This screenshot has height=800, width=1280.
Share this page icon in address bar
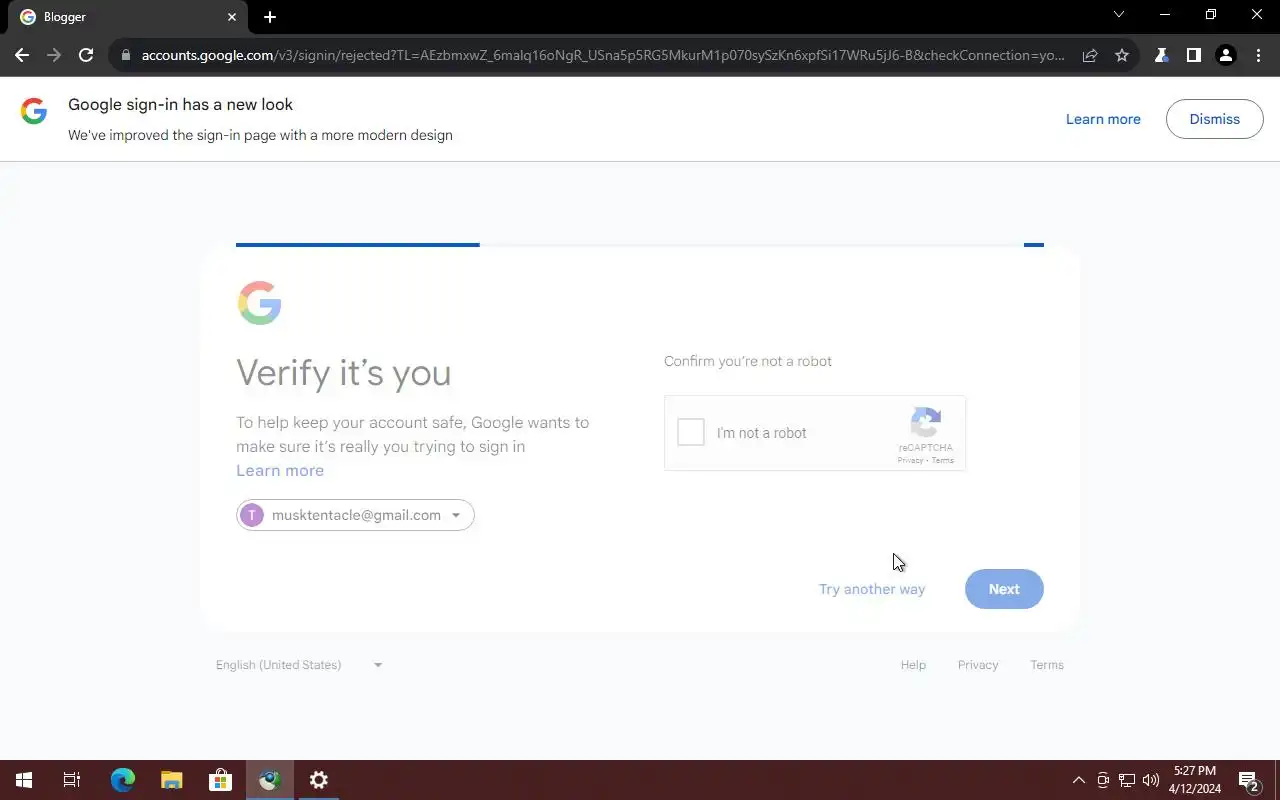click(x=1090, y=55)
